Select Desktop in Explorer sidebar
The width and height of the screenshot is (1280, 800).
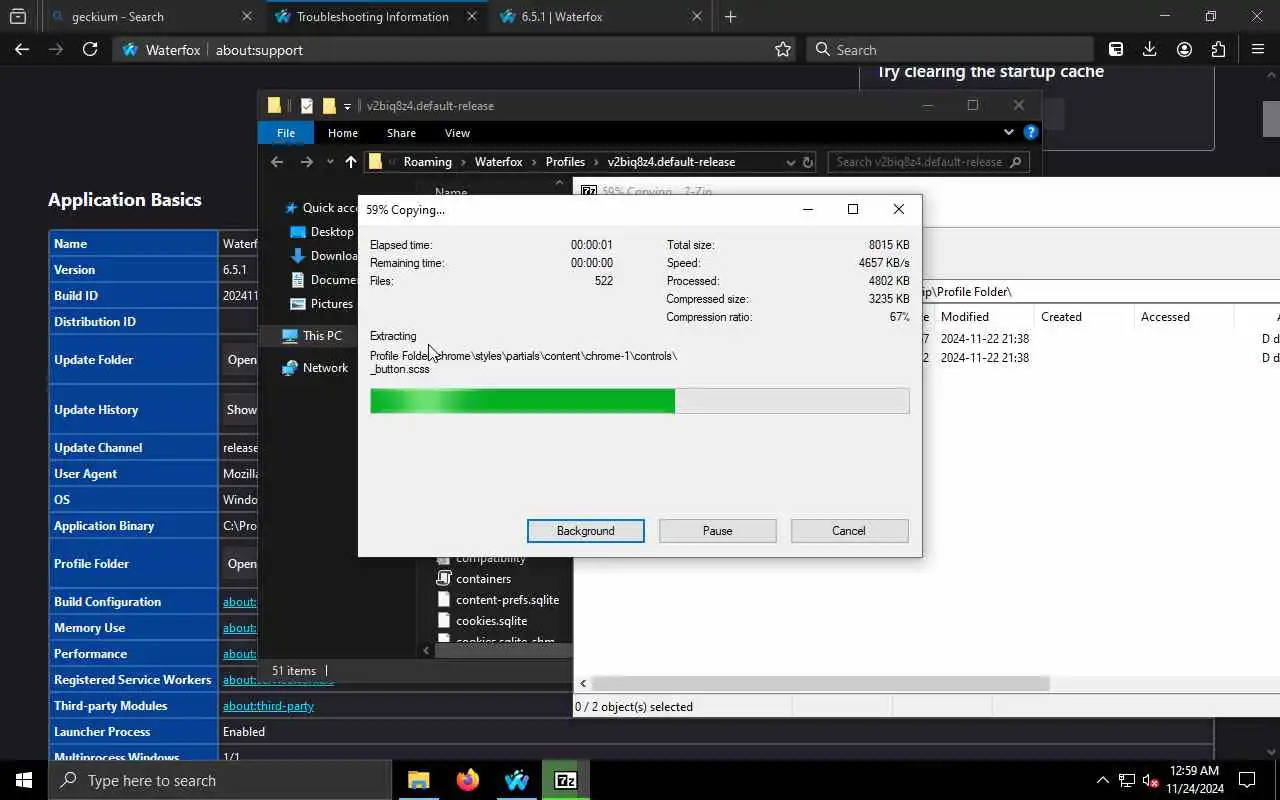(323, 232)
